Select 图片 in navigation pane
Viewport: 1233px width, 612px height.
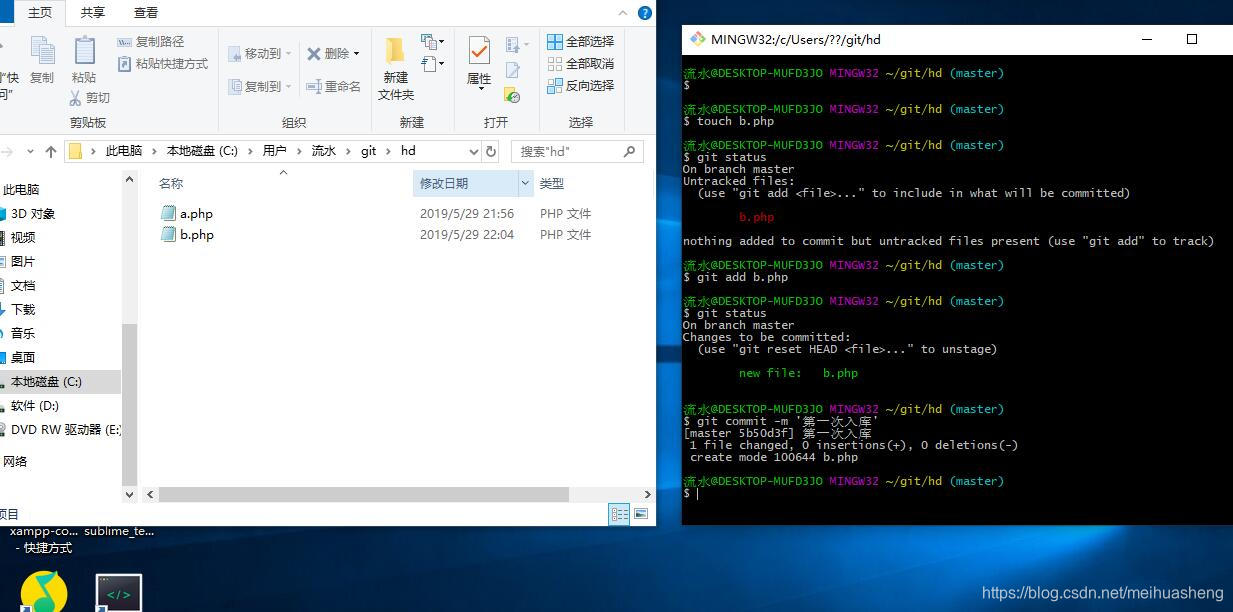point(23,261)
